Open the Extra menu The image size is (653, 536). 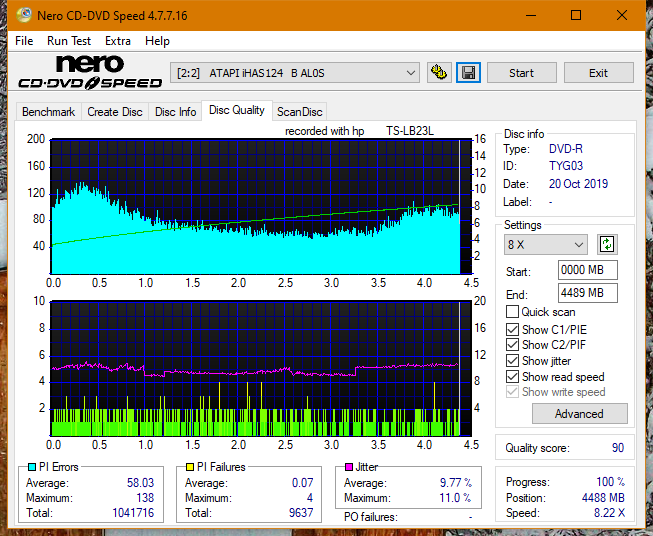pyautogui.click(x=118, y=41)
